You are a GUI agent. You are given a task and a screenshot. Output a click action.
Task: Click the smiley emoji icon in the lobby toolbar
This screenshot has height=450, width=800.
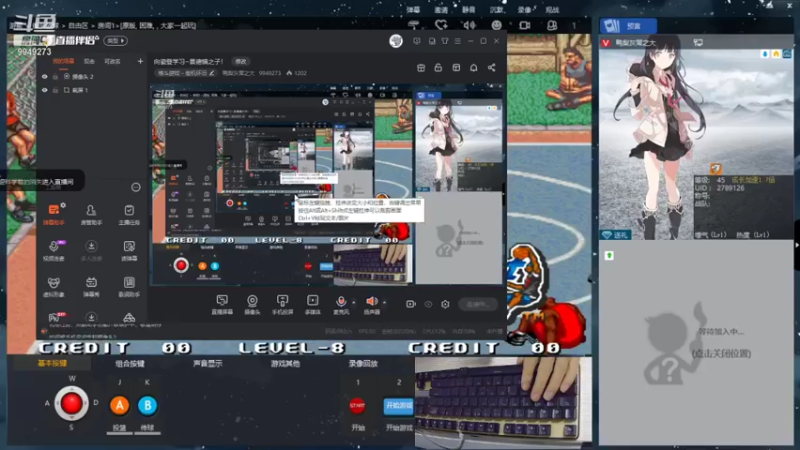coord(496,24)
